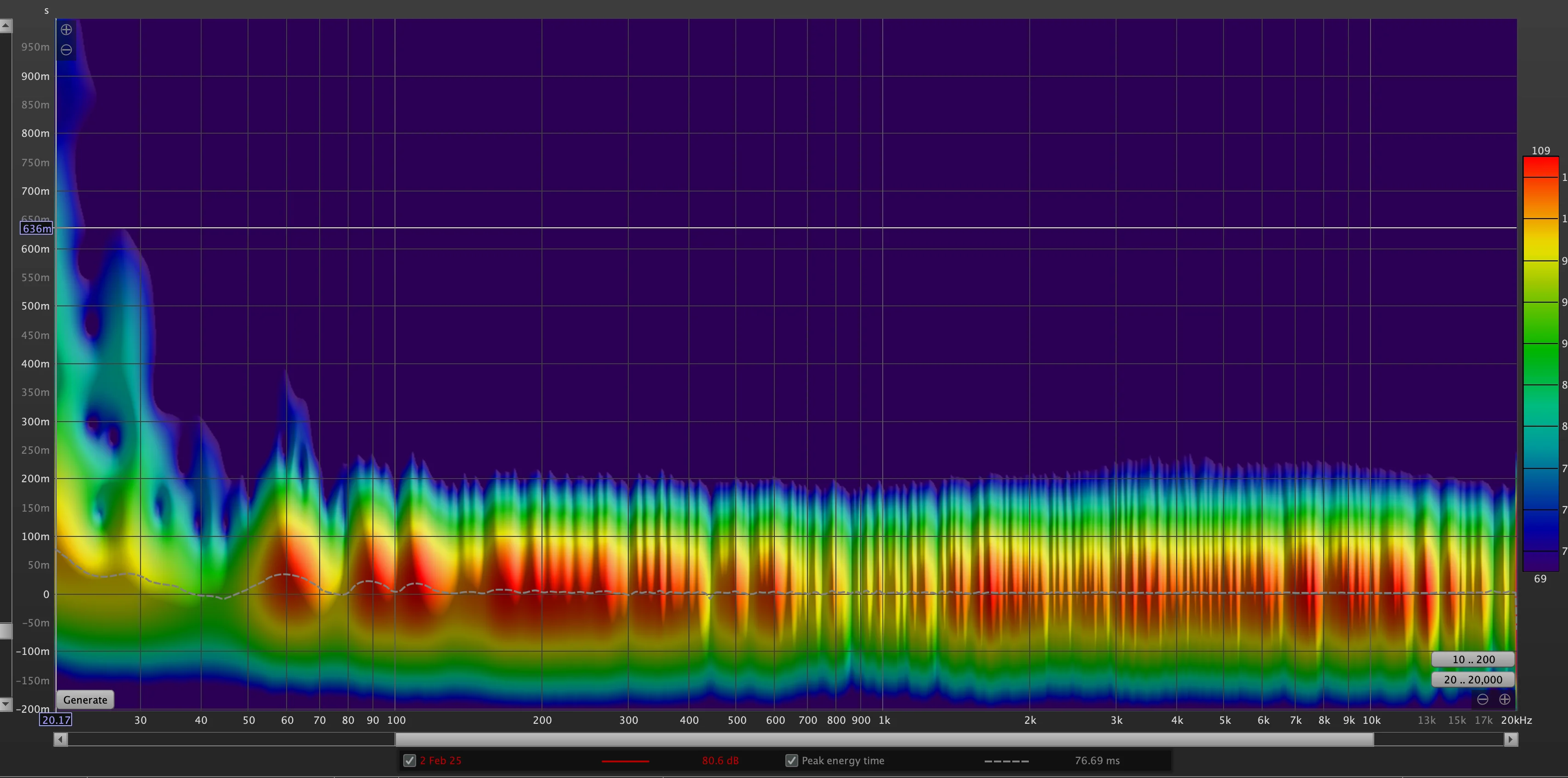Image resolution: width=1568 pixels, height=778 pixels.
Task: Toggle the Peak energy time checkbox
Action: tap(791, 761)
